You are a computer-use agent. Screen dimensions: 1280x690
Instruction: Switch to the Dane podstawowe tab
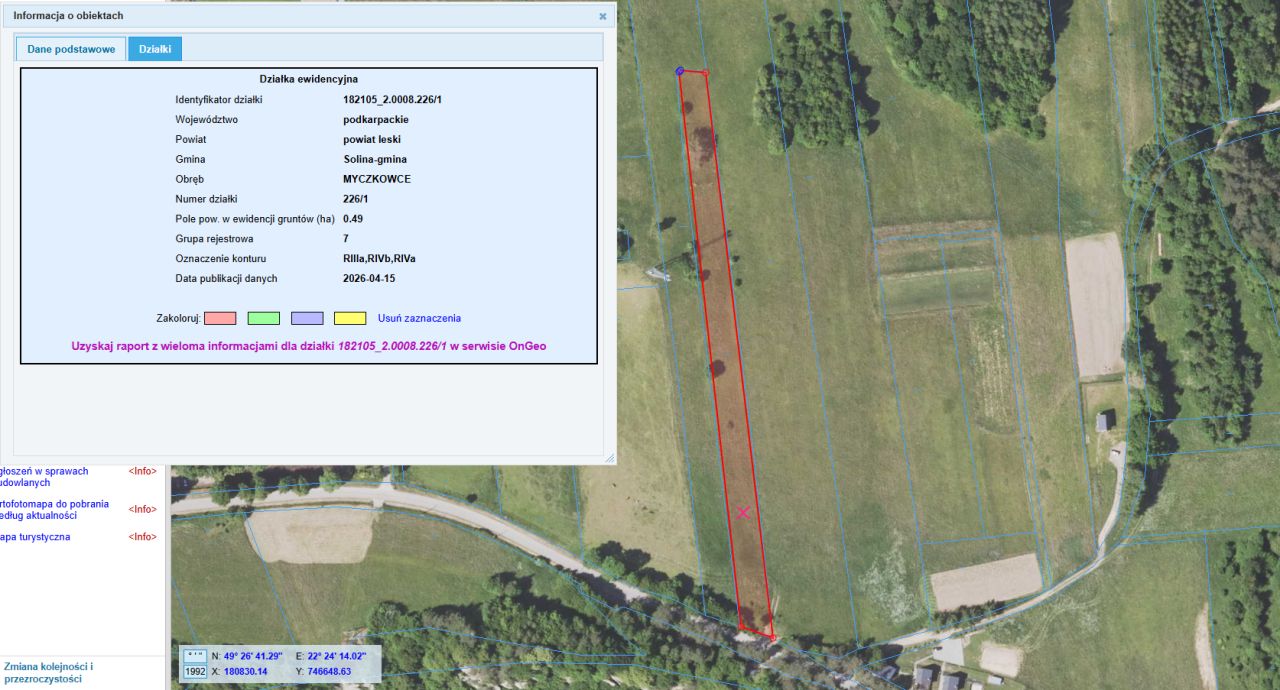(71, 49)
